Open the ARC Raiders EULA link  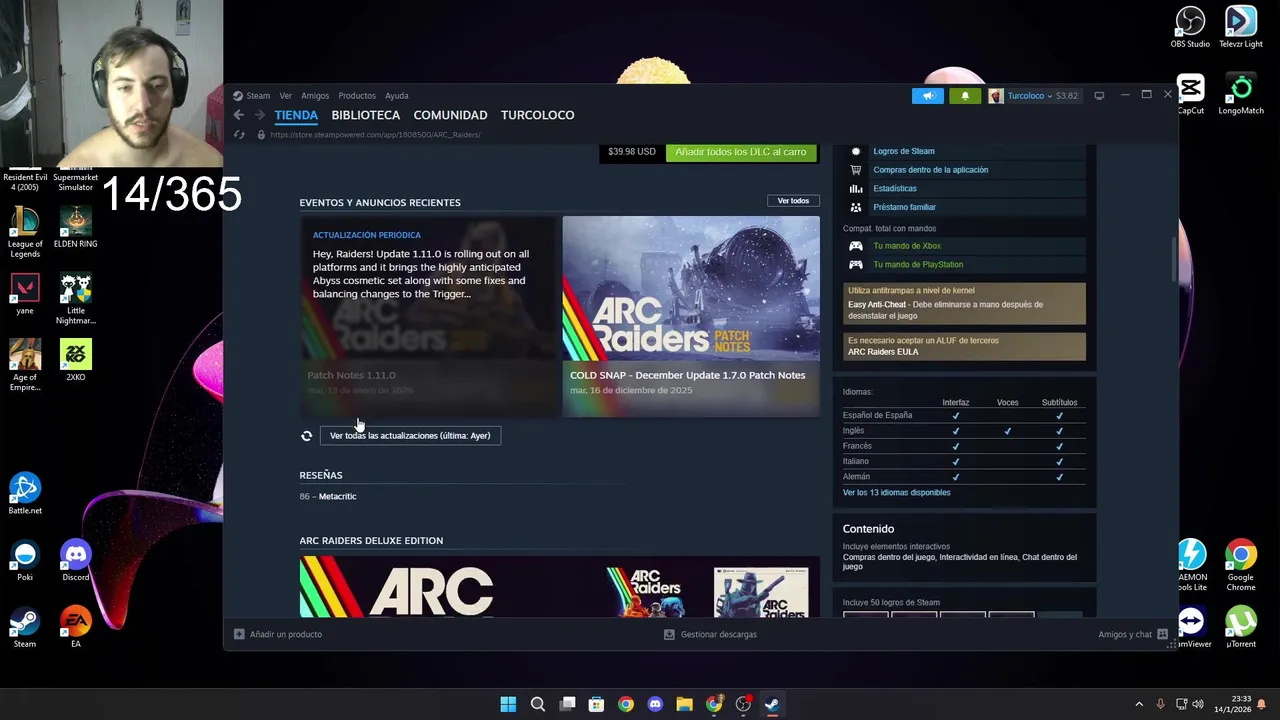(883, 352)
